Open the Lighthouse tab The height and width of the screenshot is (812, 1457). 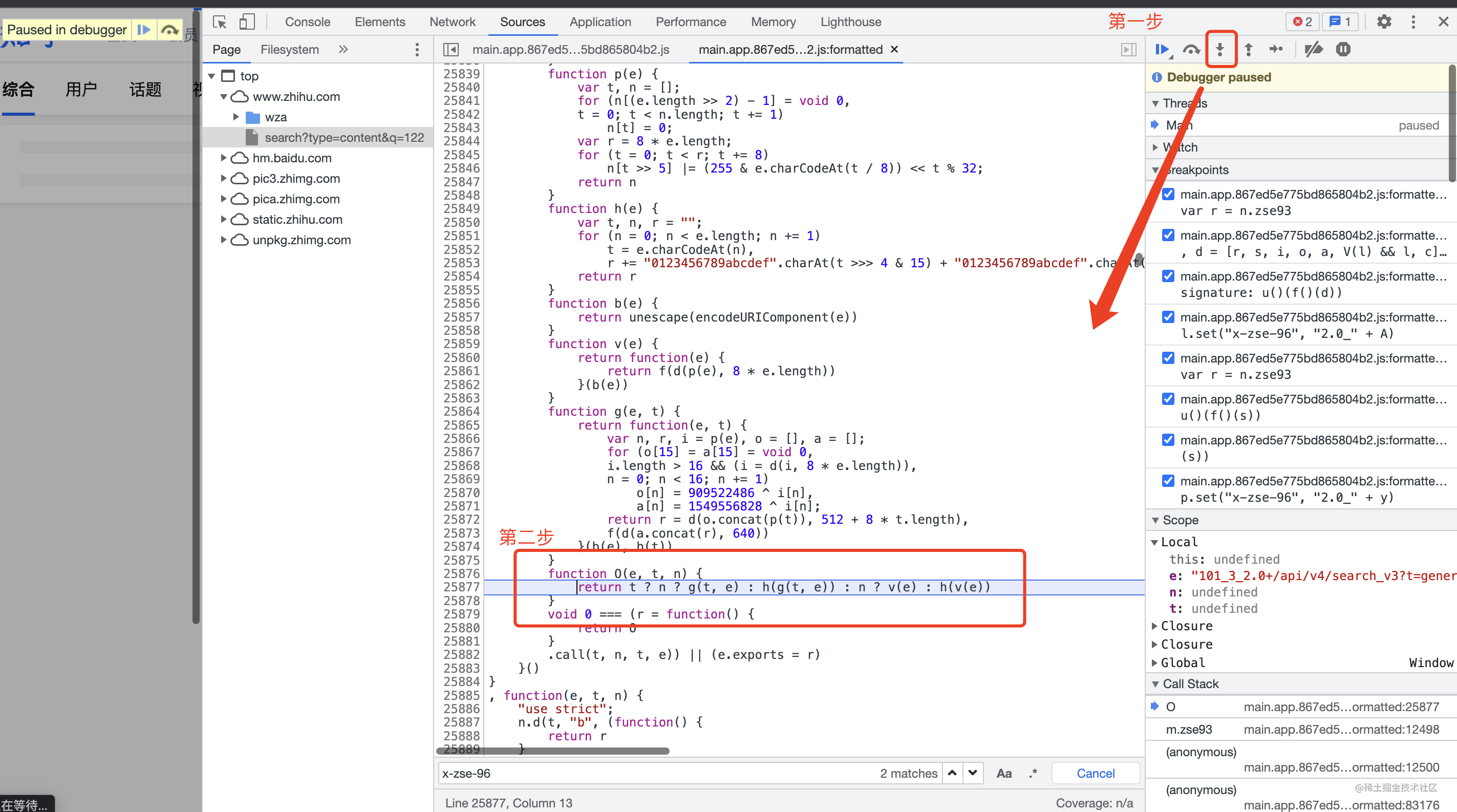click(851, 22)
